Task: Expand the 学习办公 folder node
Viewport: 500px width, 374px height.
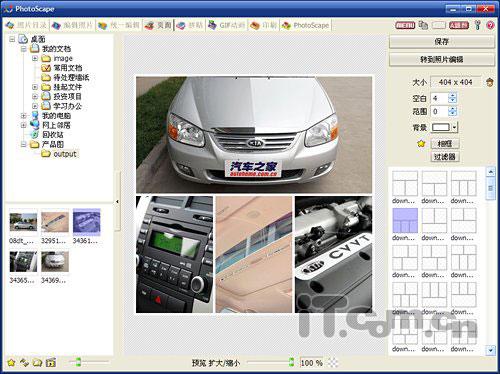Action: click(35, 106)
